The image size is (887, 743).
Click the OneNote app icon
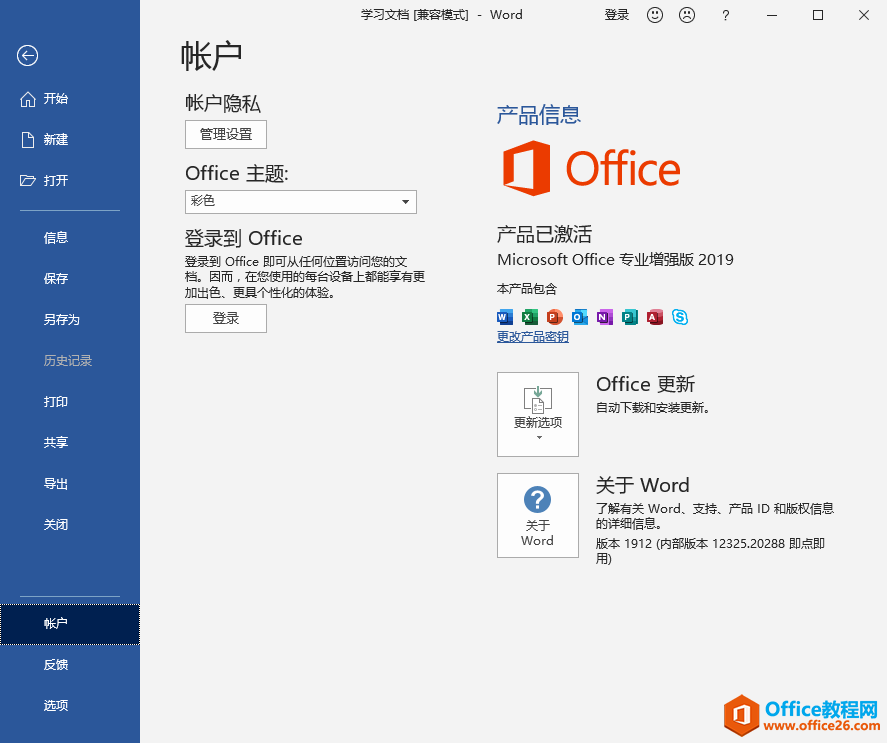tap(605, 317)
